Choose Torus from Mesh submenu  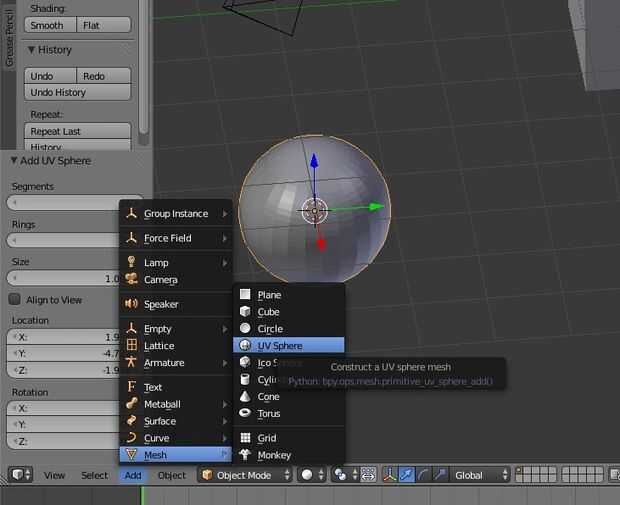[289, 413]
